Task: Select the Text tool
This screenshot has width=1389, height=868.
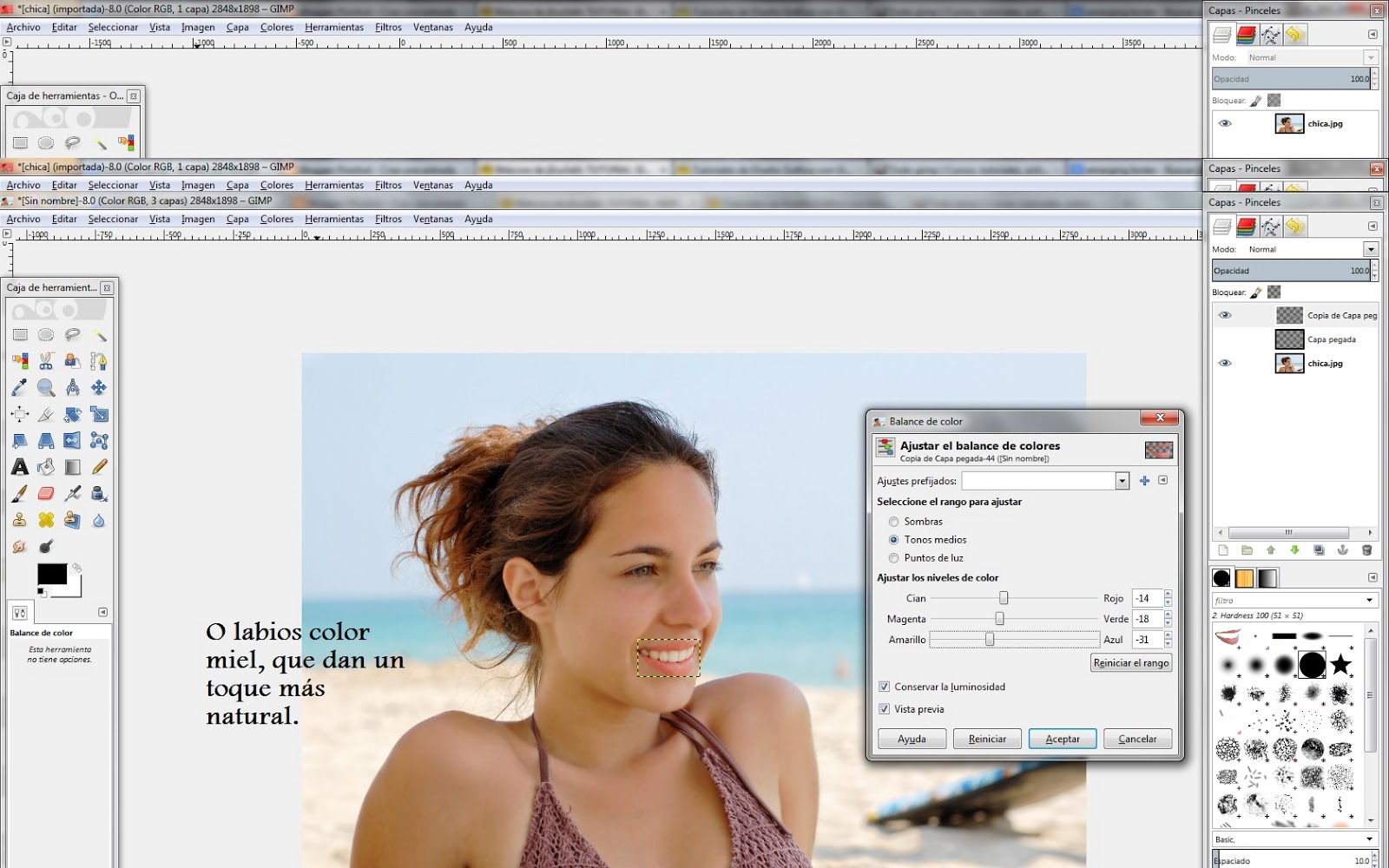Action: click(20, 467)
